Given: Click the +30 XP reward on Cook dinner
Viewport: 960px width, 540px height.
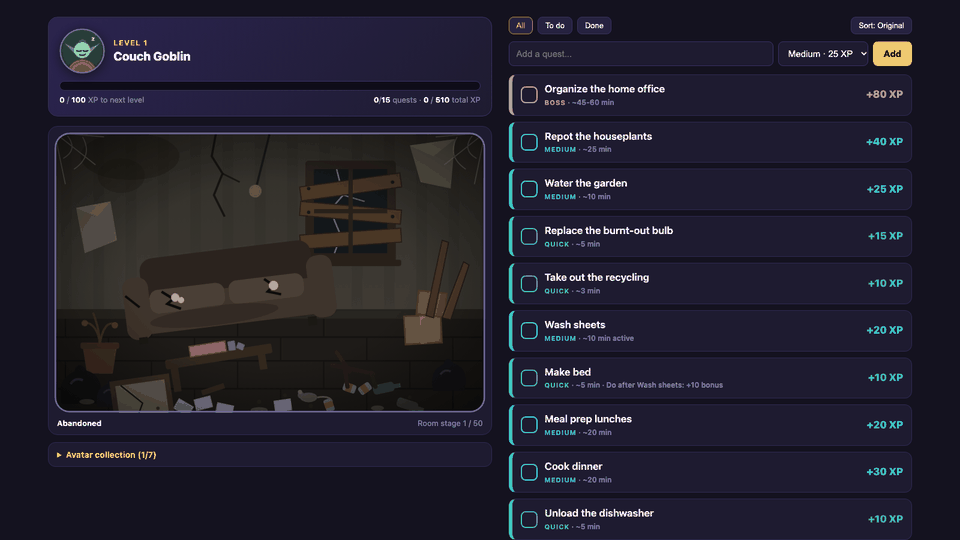Looking at the screenshot, I should click(884, 471).
